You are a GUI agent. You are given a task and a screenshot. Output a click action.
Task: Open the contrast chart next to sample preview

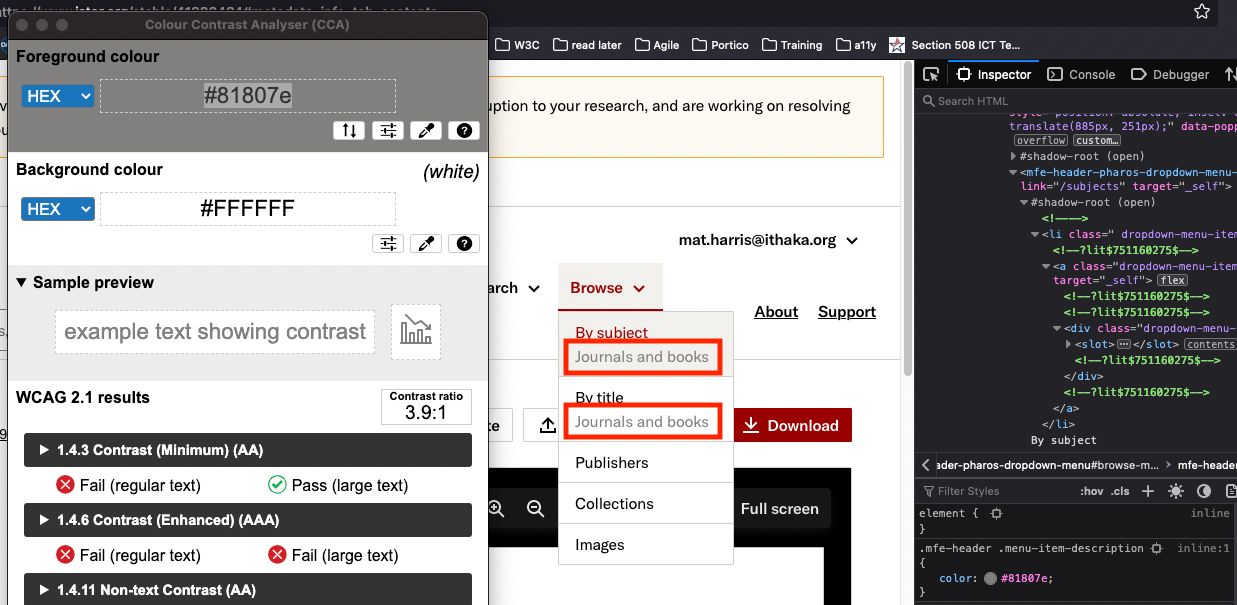point(415,331)
